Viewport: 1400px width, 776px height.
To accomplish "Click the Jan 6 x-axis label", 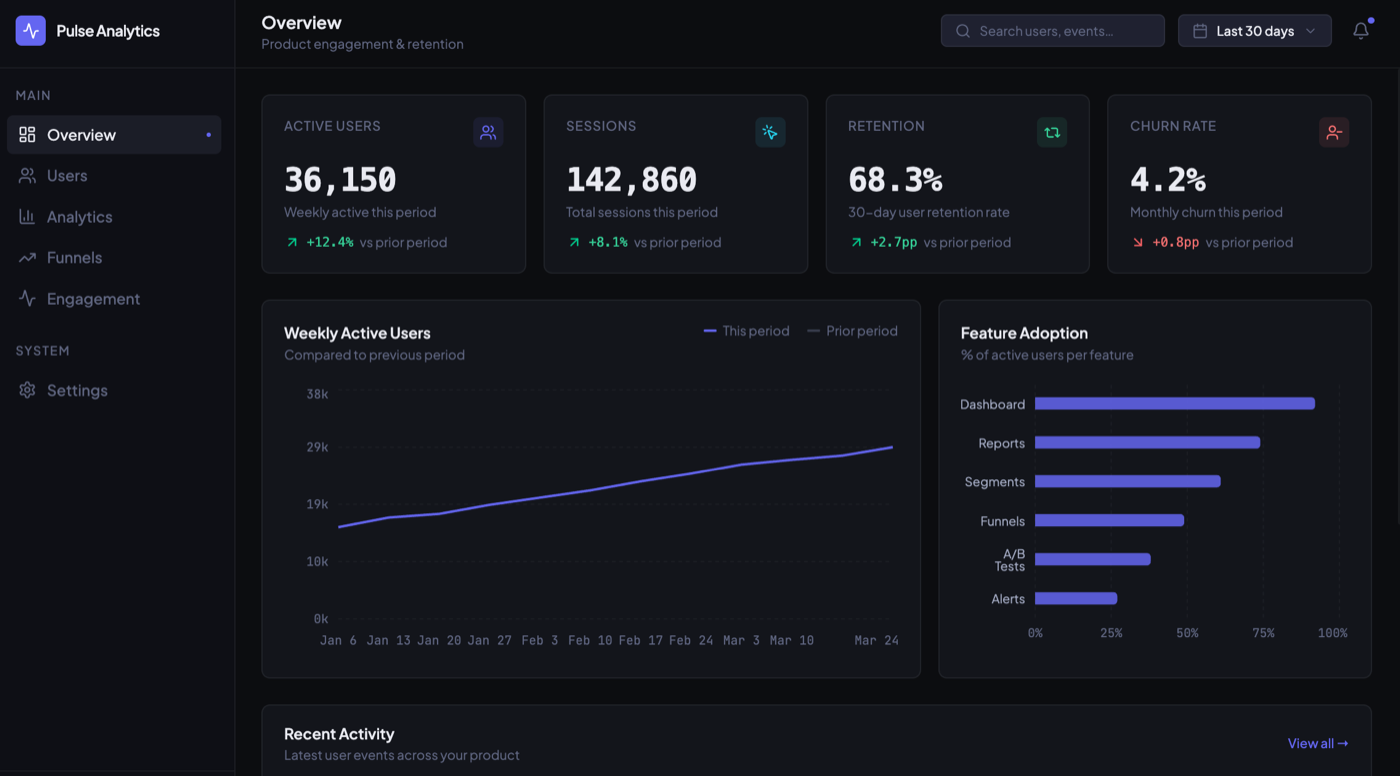I will [x=338, y=640].
